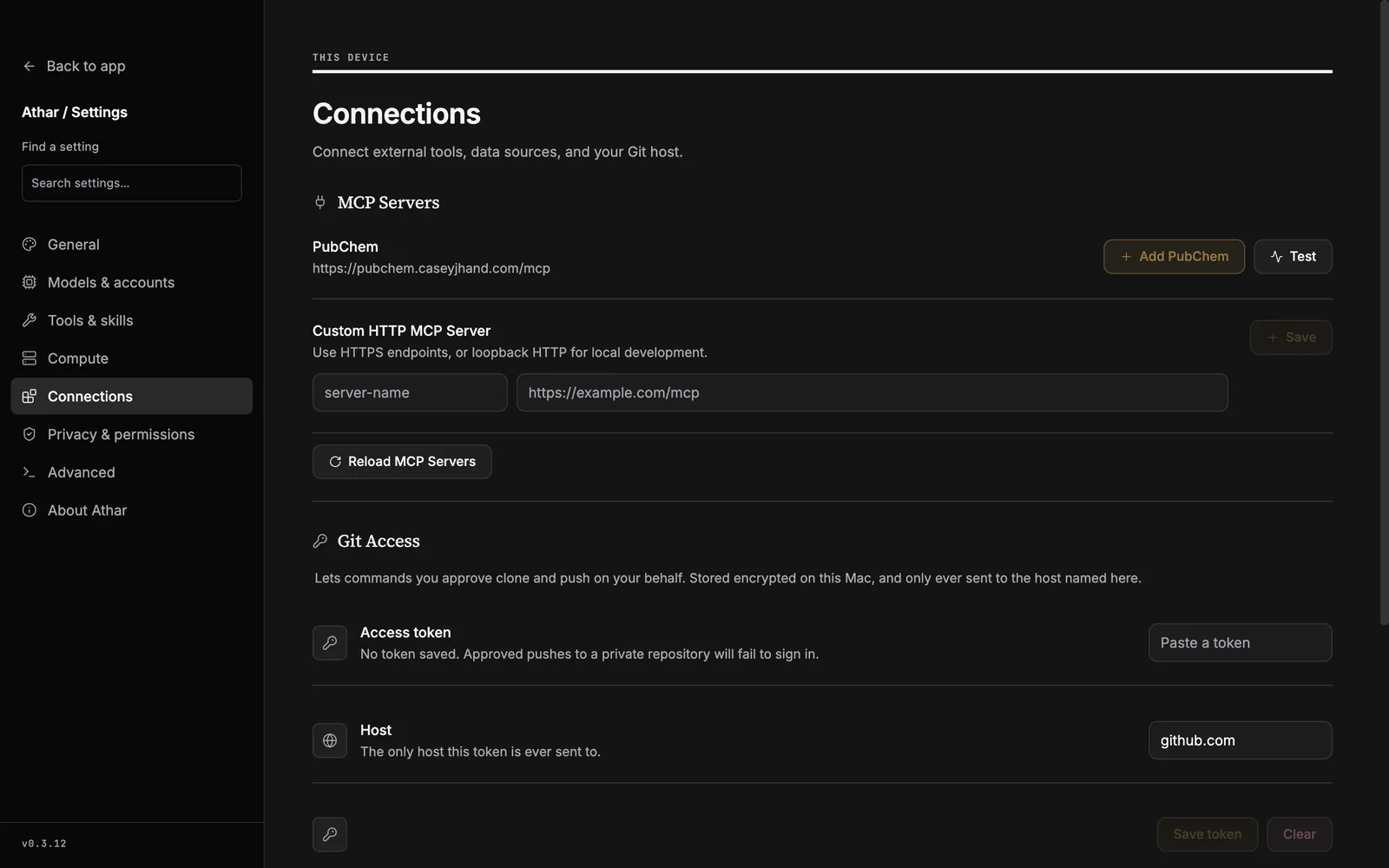Click the Advanced terminal prompt icon
Screen dimensions: 1389x868
[30, 472]
